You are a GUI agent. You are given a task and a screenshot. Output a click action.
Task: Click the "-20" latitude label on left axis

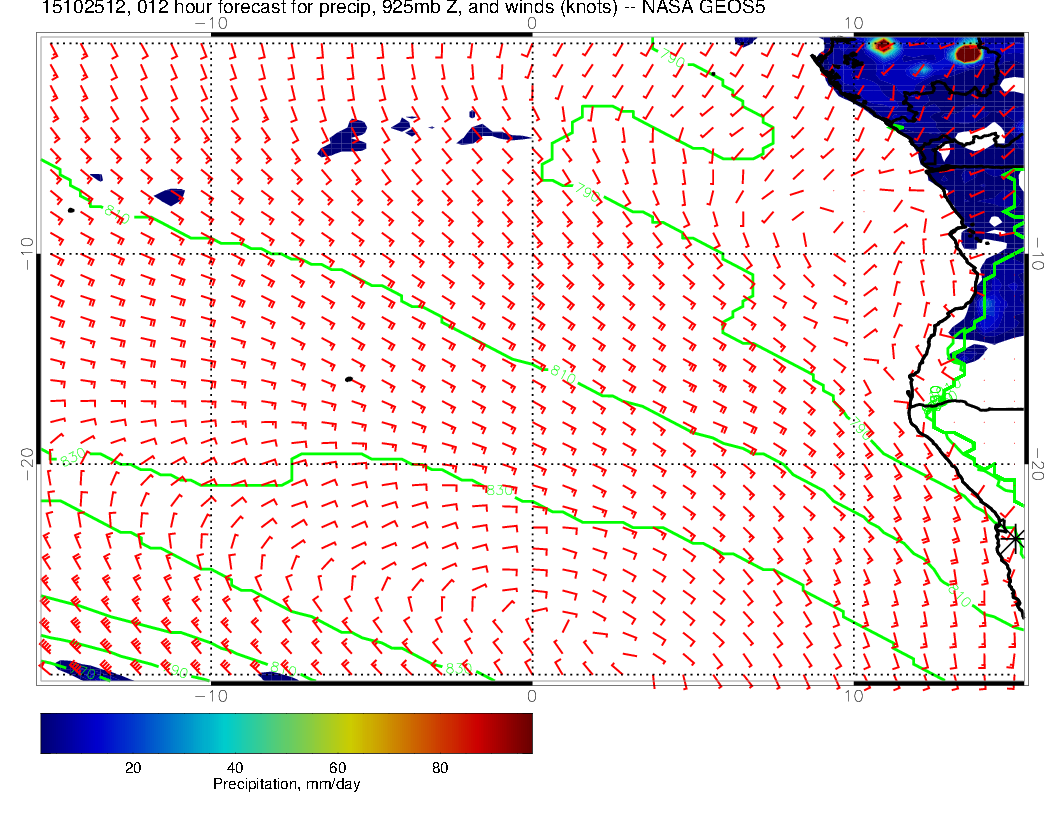[x=28, y=464]
